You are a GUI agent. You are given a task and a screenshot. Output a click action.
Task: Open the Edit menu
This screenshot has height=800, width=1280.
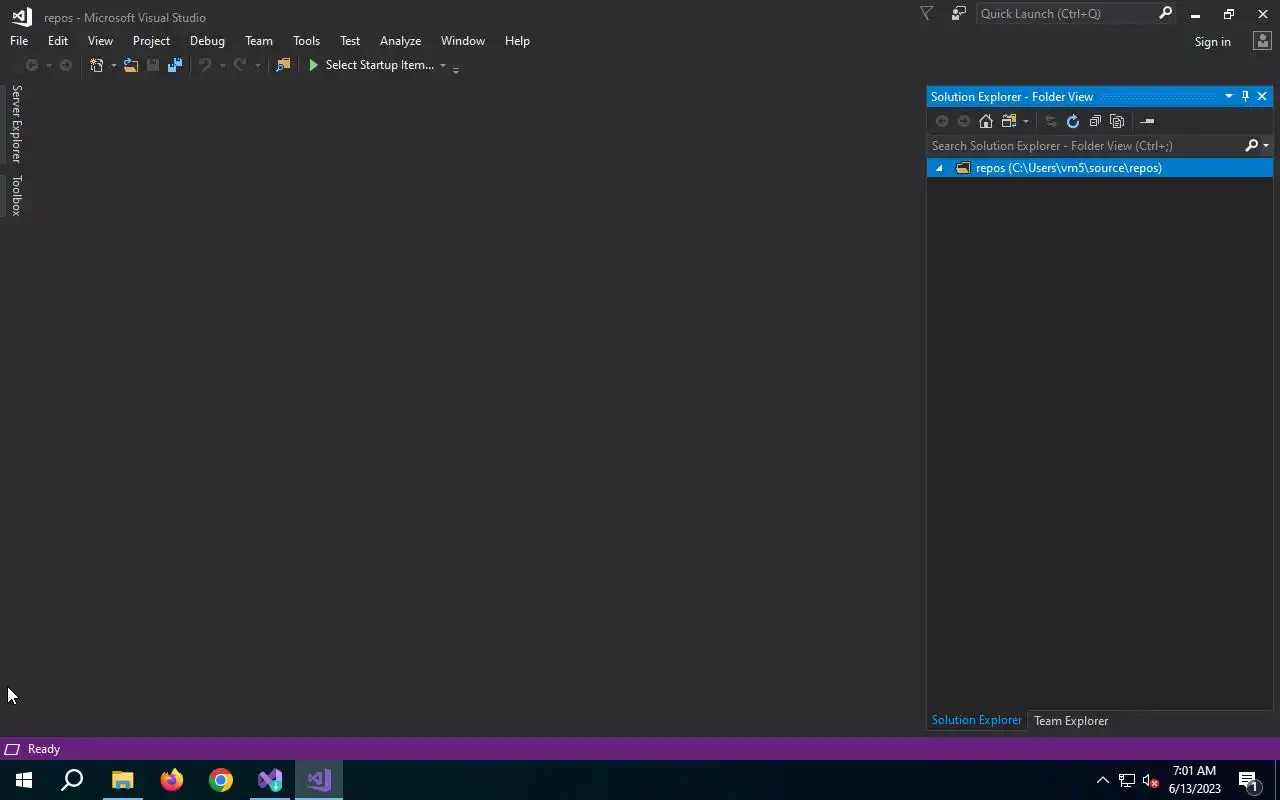tap(58, 41)
